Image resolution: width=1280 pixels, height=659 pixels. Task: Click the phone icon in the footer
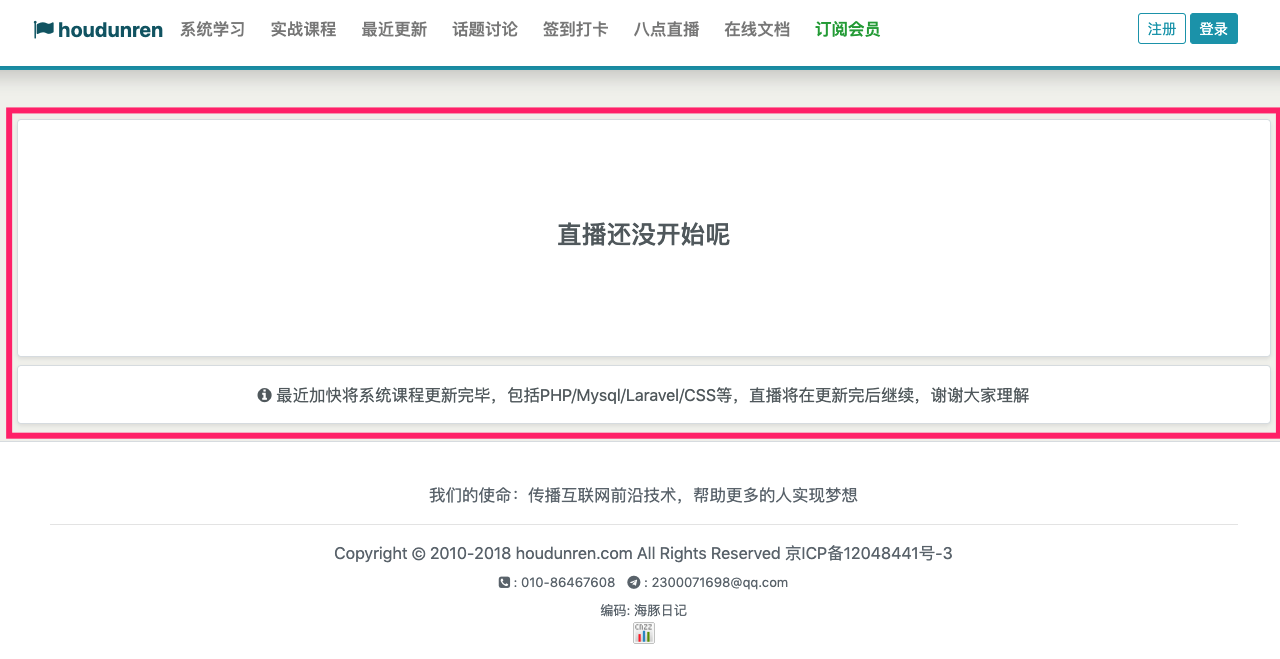point(504,582)
